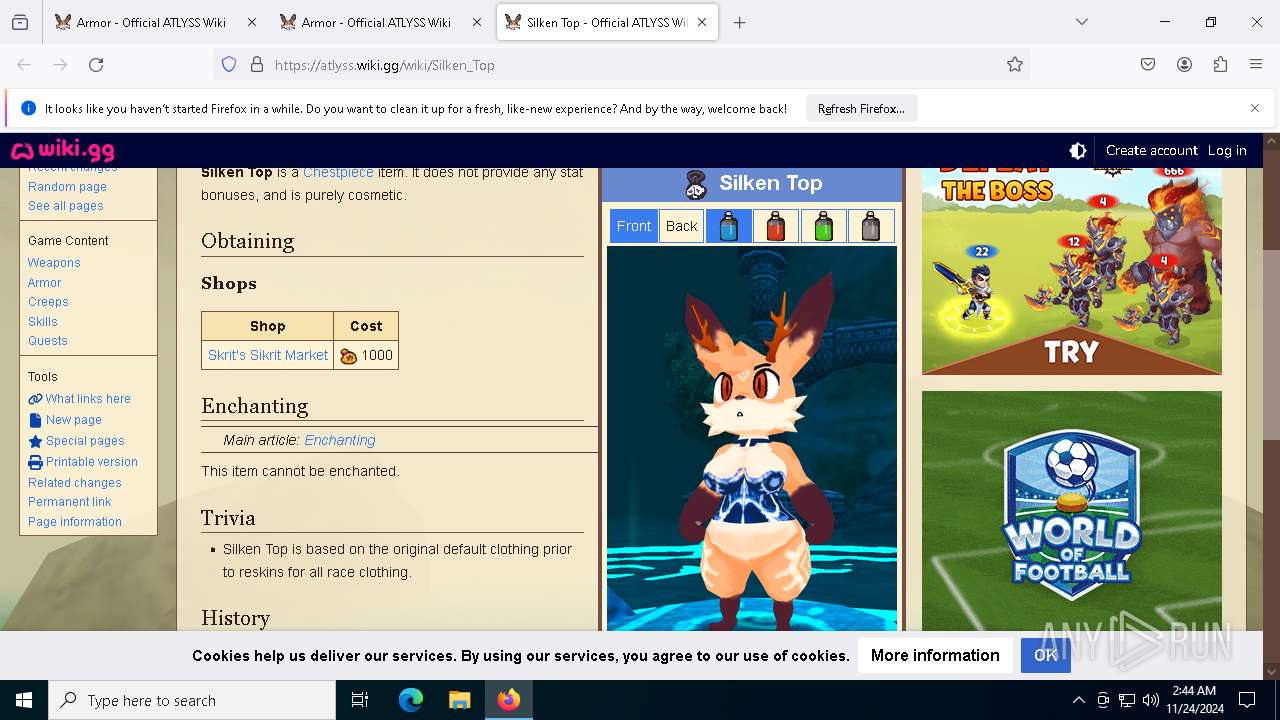Open Permanent link in Tools
The height and width of the screenshot is (720, 1280).
70,502
